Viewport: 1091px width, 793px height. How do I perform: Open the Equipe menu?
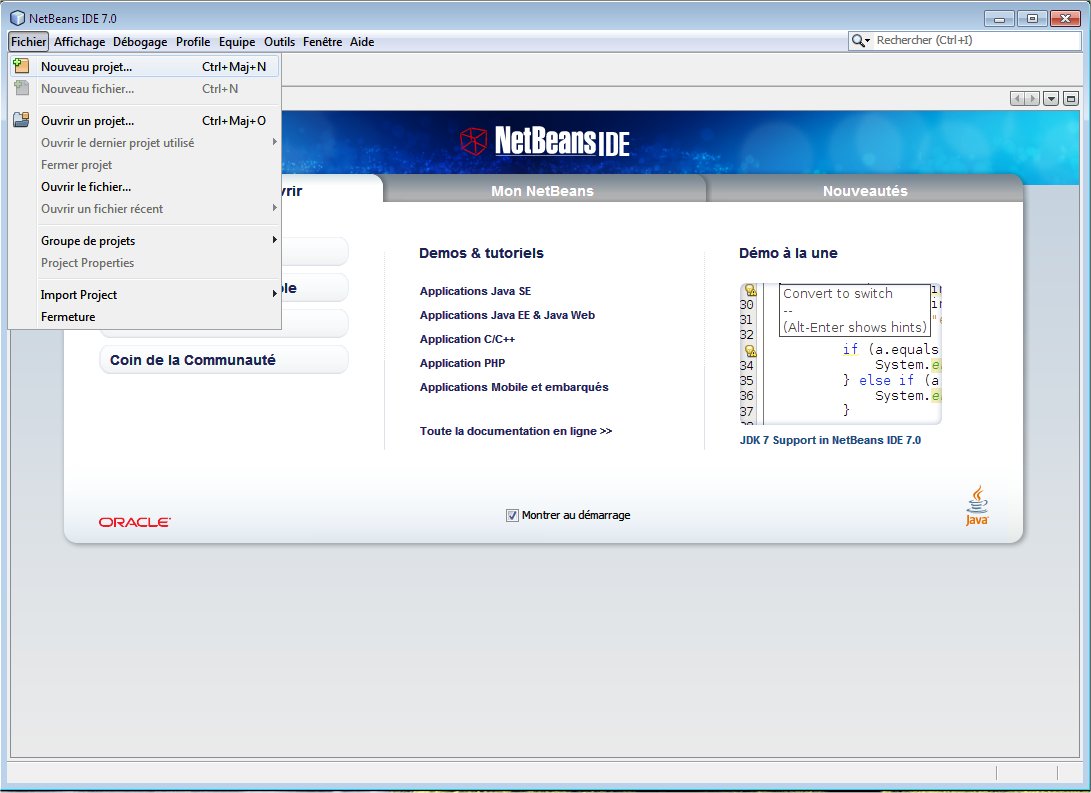click(237, 42)
